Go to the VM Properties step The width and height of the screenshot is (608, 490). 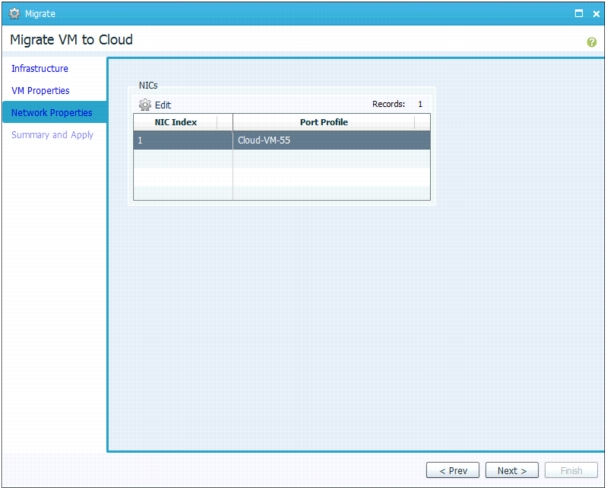40,91
